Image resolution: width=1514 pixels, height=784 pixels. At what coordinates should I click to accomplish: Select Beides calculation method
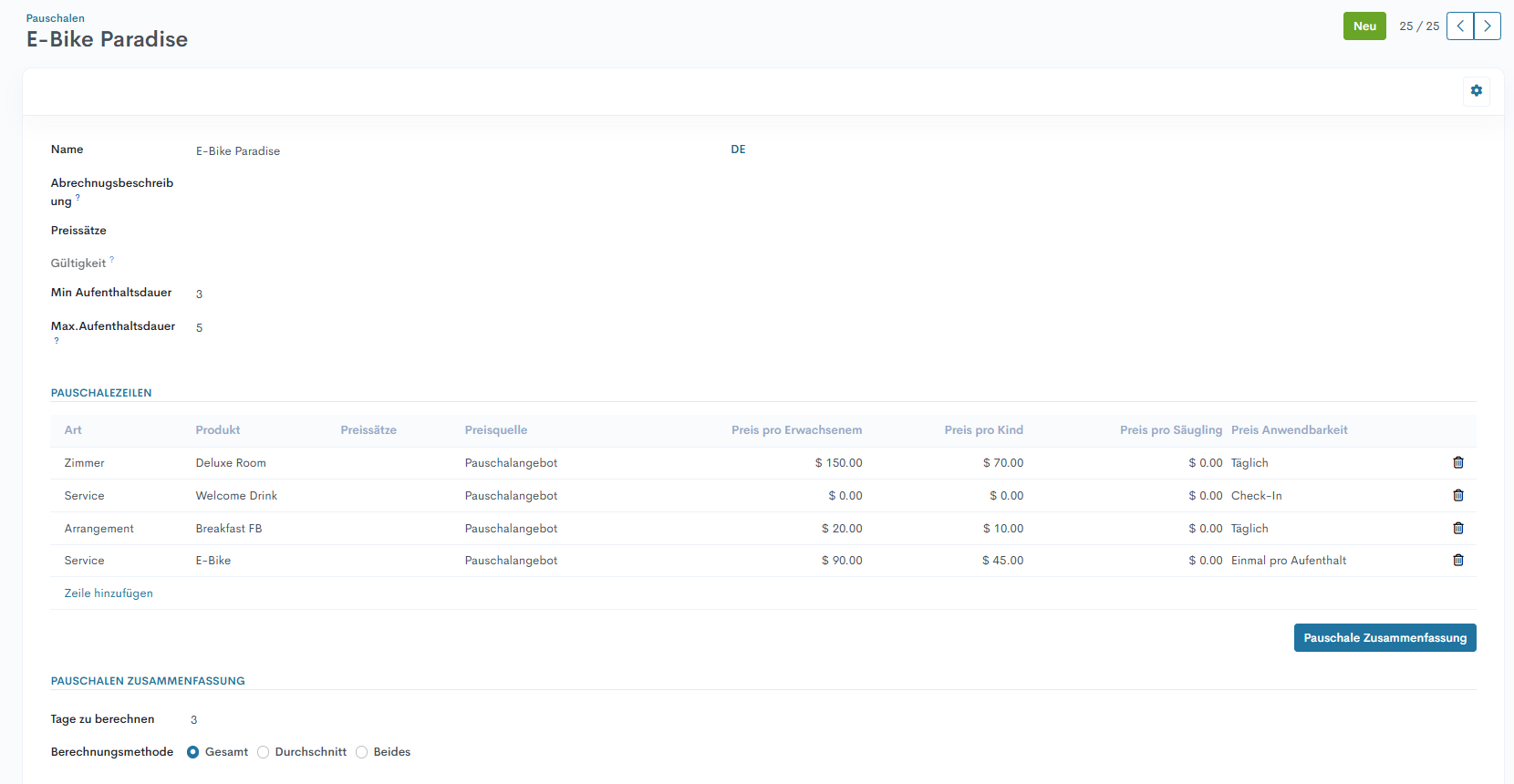click(362, 752)
